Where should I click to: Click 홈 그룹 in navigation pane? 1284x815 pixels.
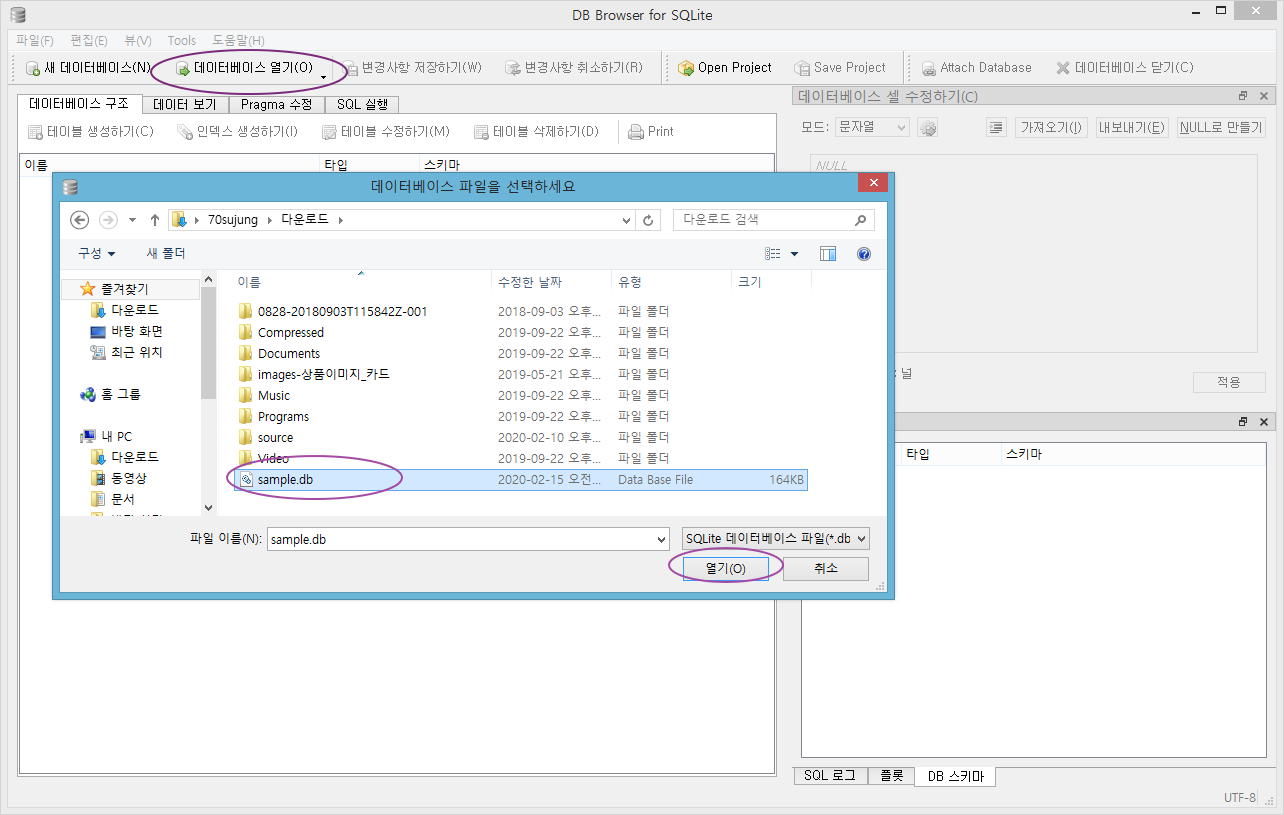[111, 394]
